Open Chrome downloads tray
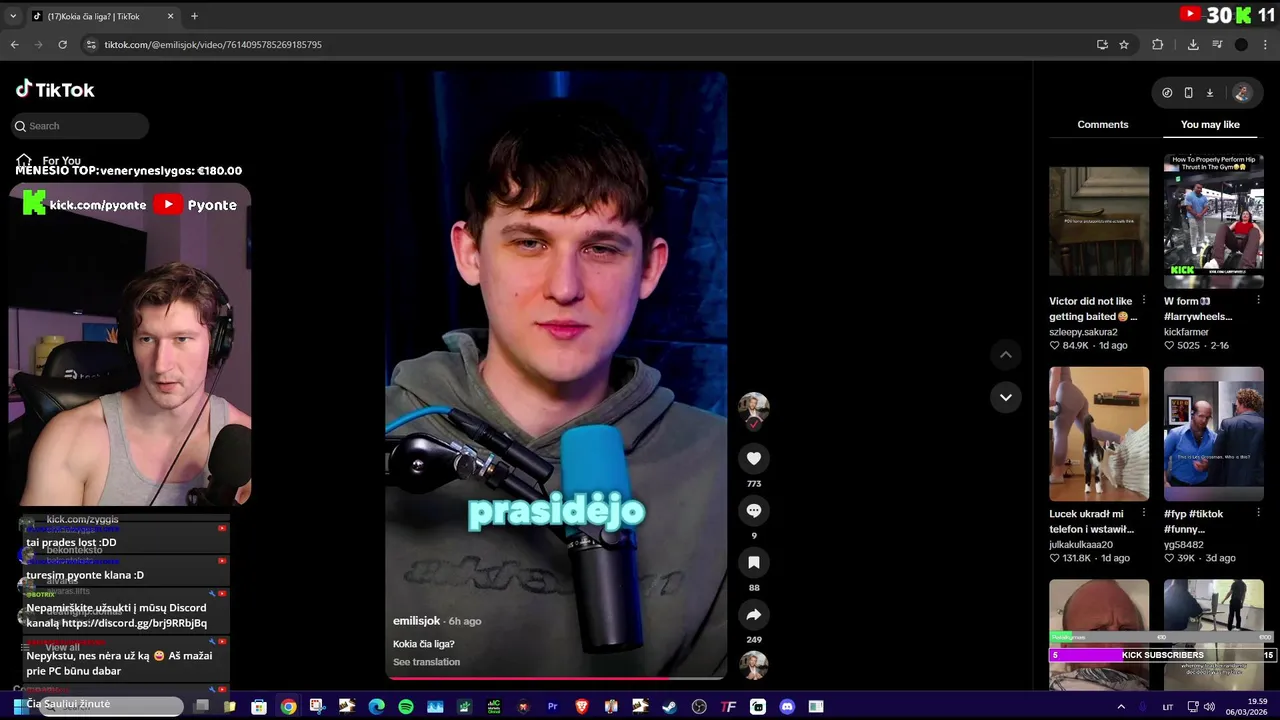Viewport: 1280px width, 720px height. [1193, 44]
